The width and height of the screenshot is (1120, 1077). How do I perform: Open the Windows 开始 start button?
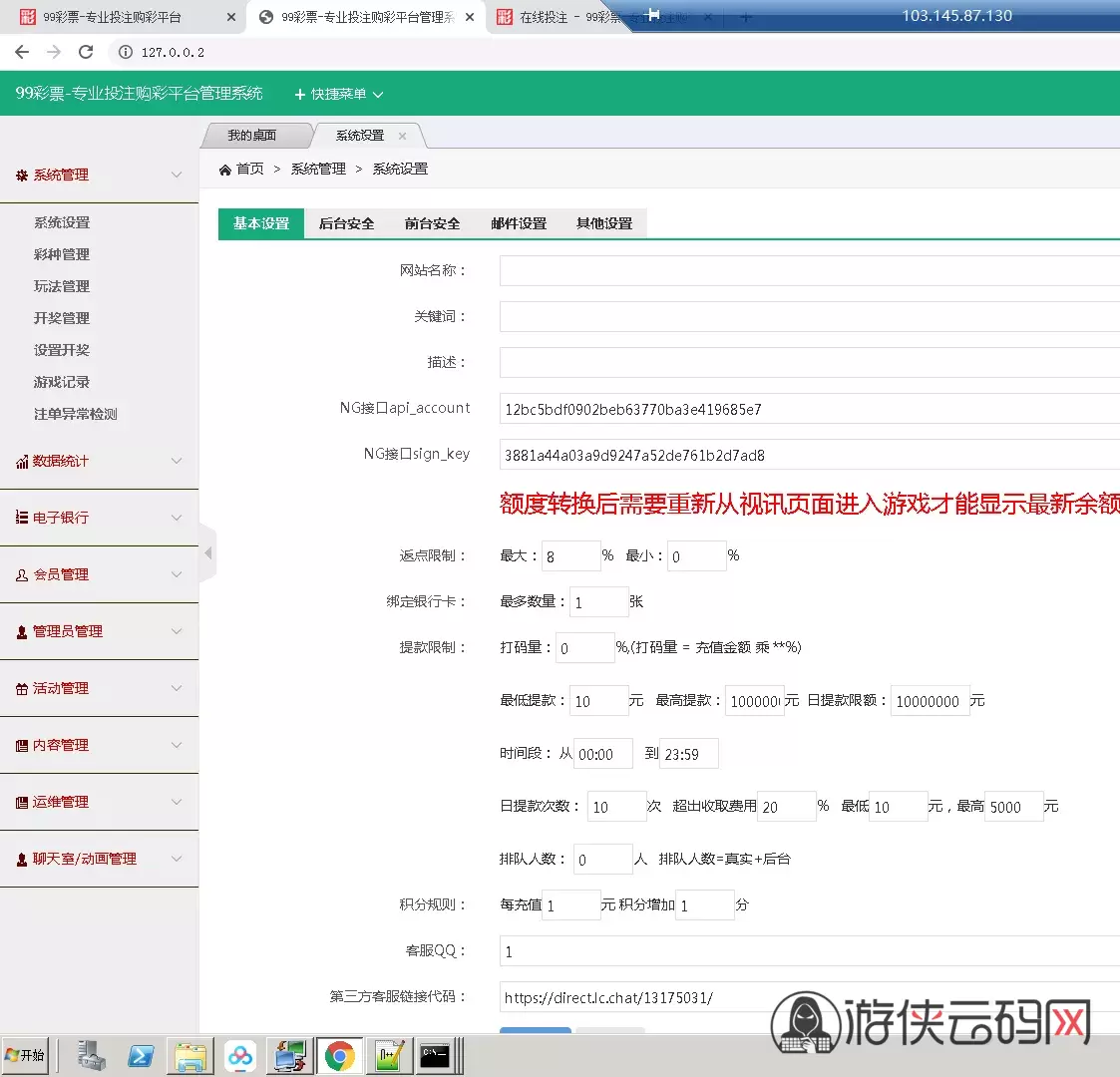[25, 1056]
